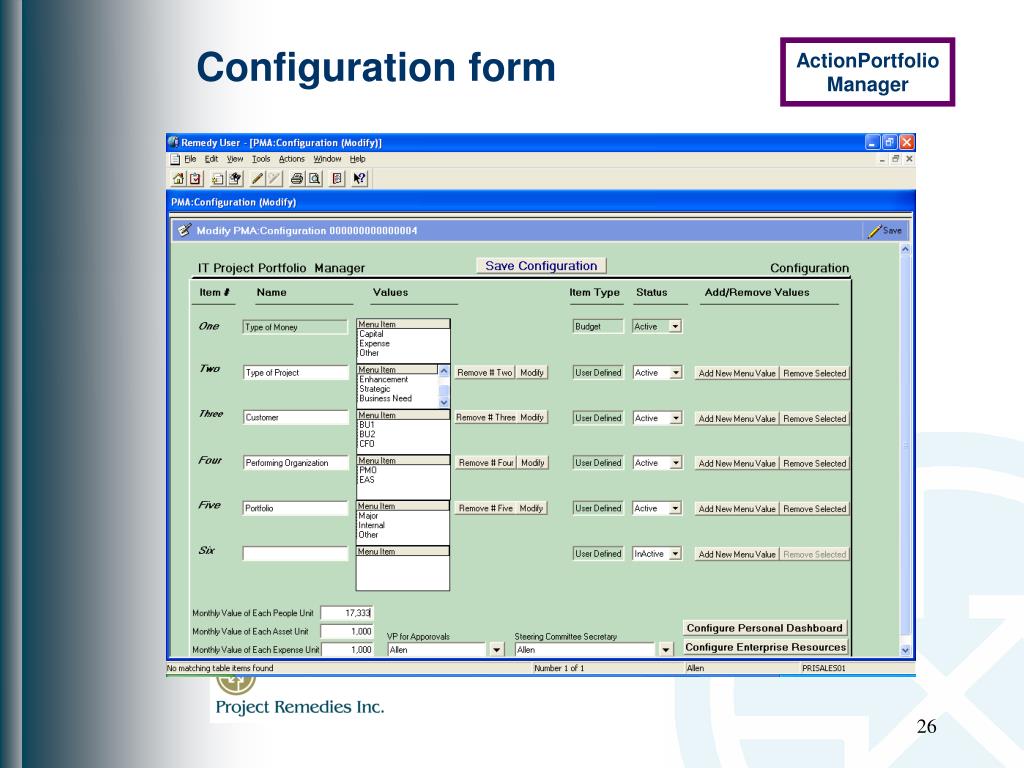This screenshot has width=1024, height=768.
Task: Click the Remedy User title bar app icon
Action: (173, 142)
